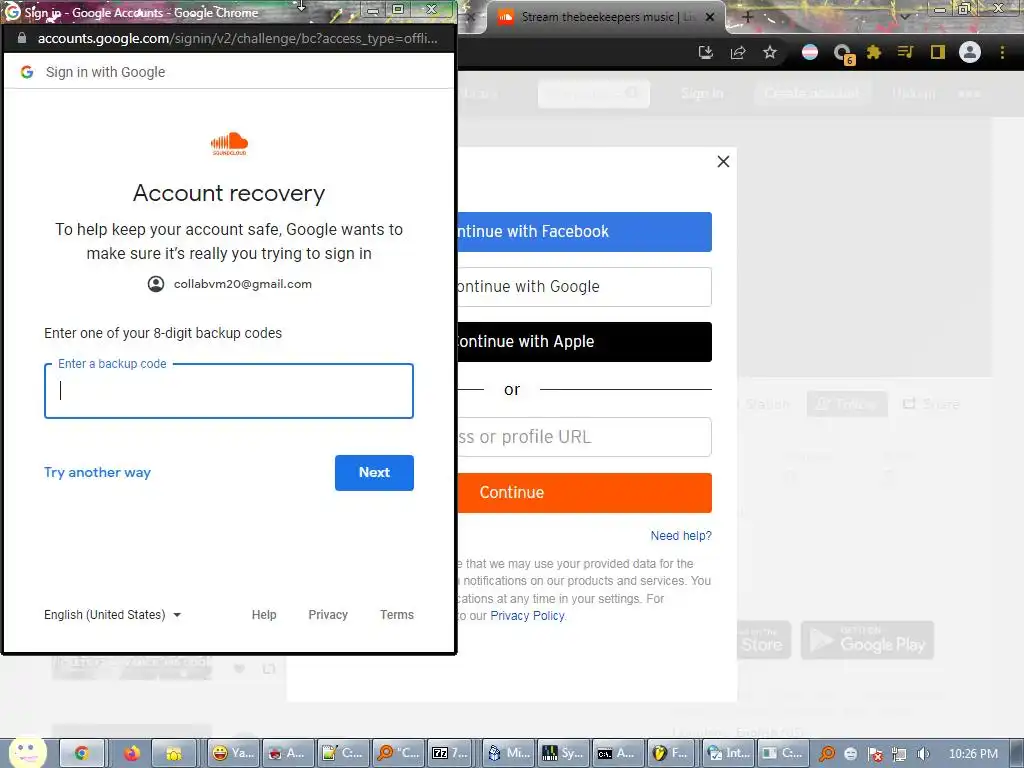Image resolution: width=1024 pixels, height=768 pixels.
Task: Switch to the command prompt taskbar window
Action: click(616, 754)
